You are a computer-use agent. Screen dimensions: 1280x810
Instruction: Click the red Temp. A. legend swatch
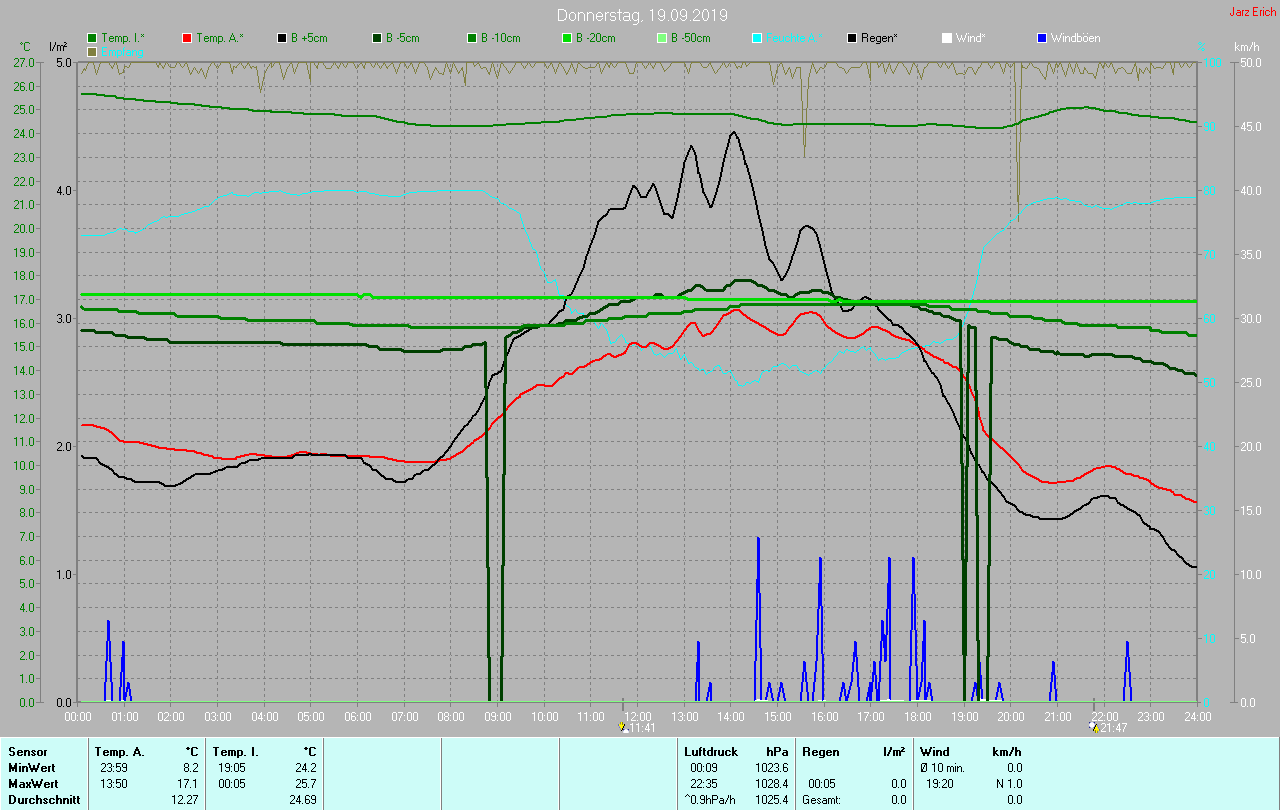click(187, 38)
